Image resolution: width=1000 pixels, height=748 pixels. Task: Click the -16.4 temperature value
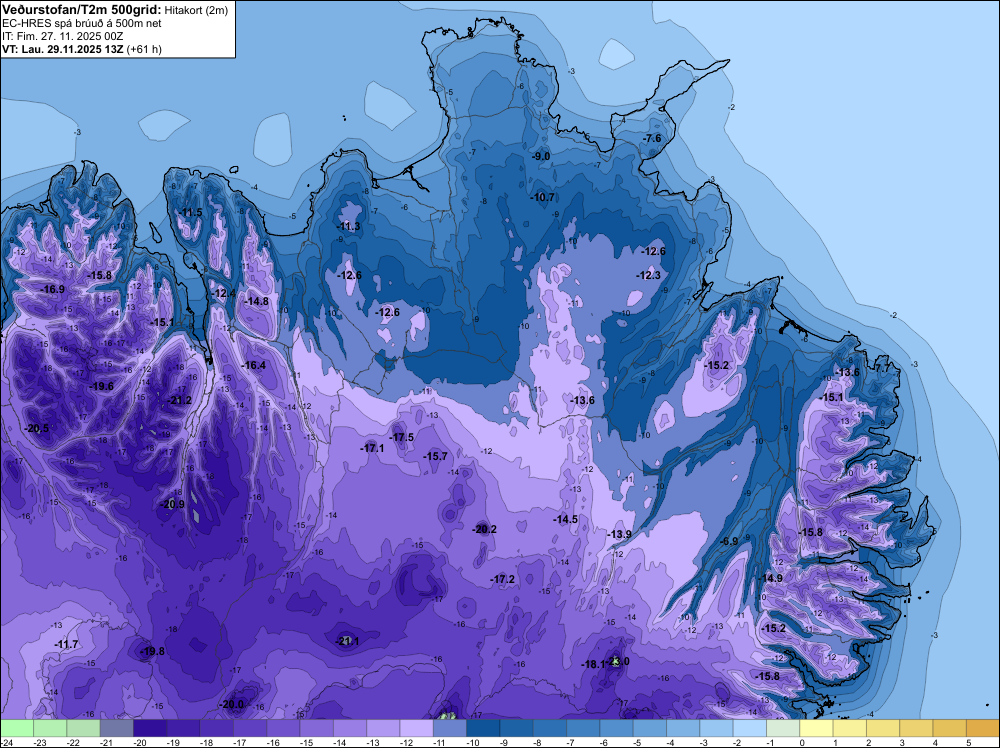pos(254,365)
